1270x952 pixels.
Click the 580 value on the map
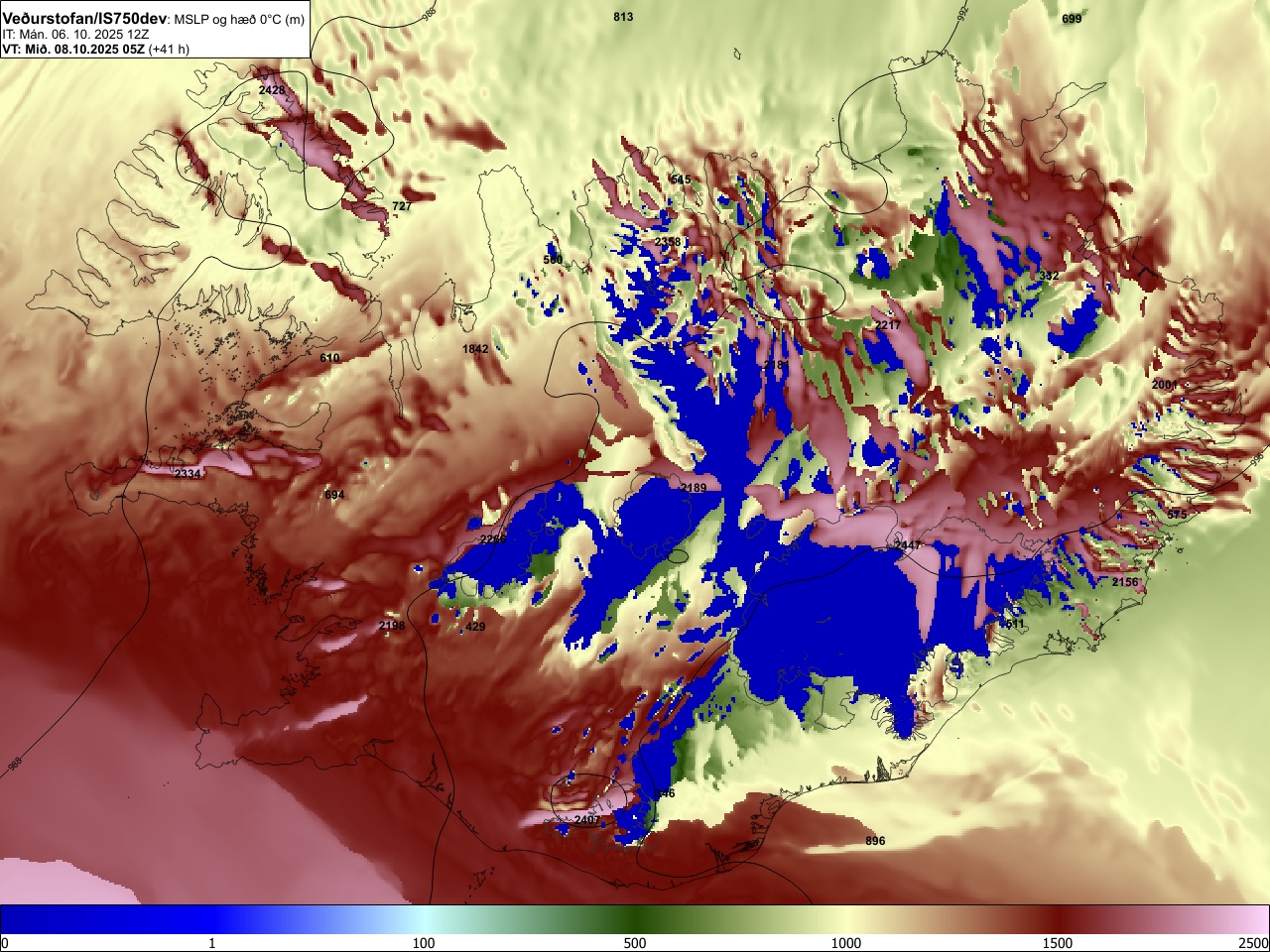pyautogui.click(x=553, y=260)
